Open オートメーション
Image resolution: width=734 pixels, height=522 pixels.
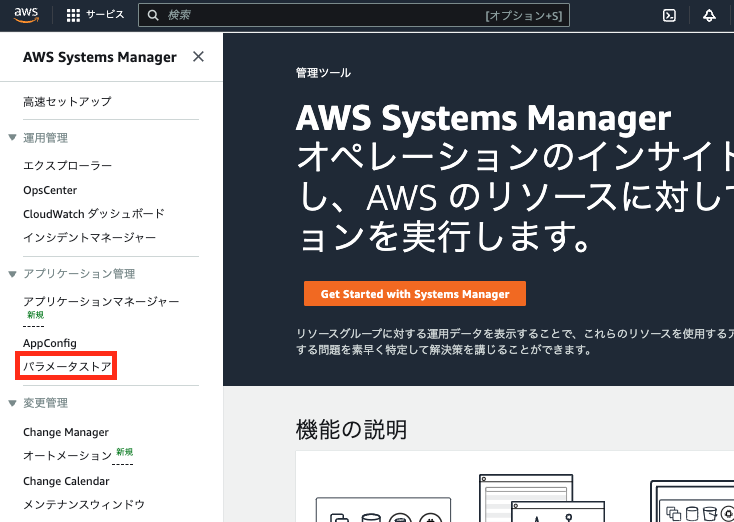point(67,456)
